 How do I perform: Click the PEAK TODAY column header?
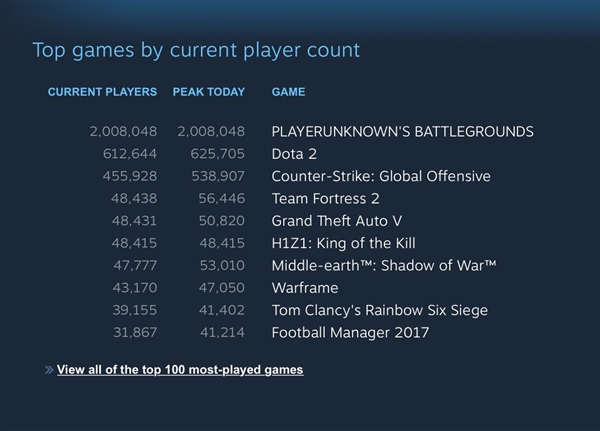tap(208, 92)
